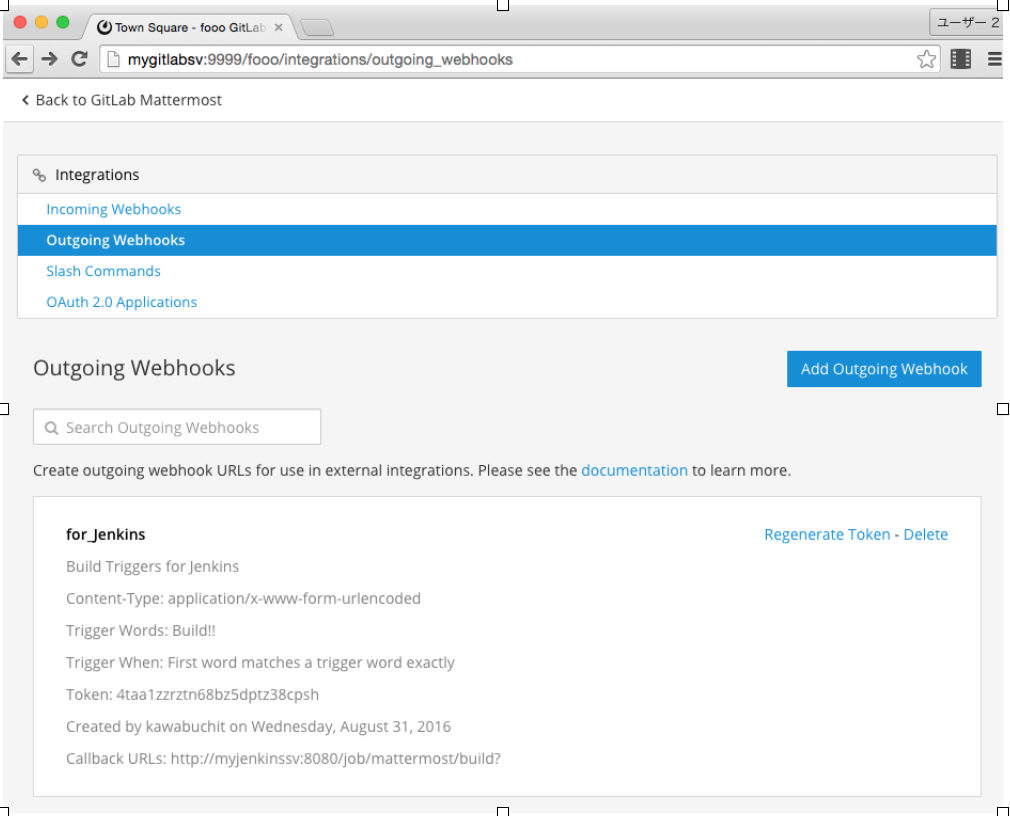Screen dimensions: 1010x816
Task: Click the browser forward arrow button
Action: pyautogui.click(x=50, y=59)
